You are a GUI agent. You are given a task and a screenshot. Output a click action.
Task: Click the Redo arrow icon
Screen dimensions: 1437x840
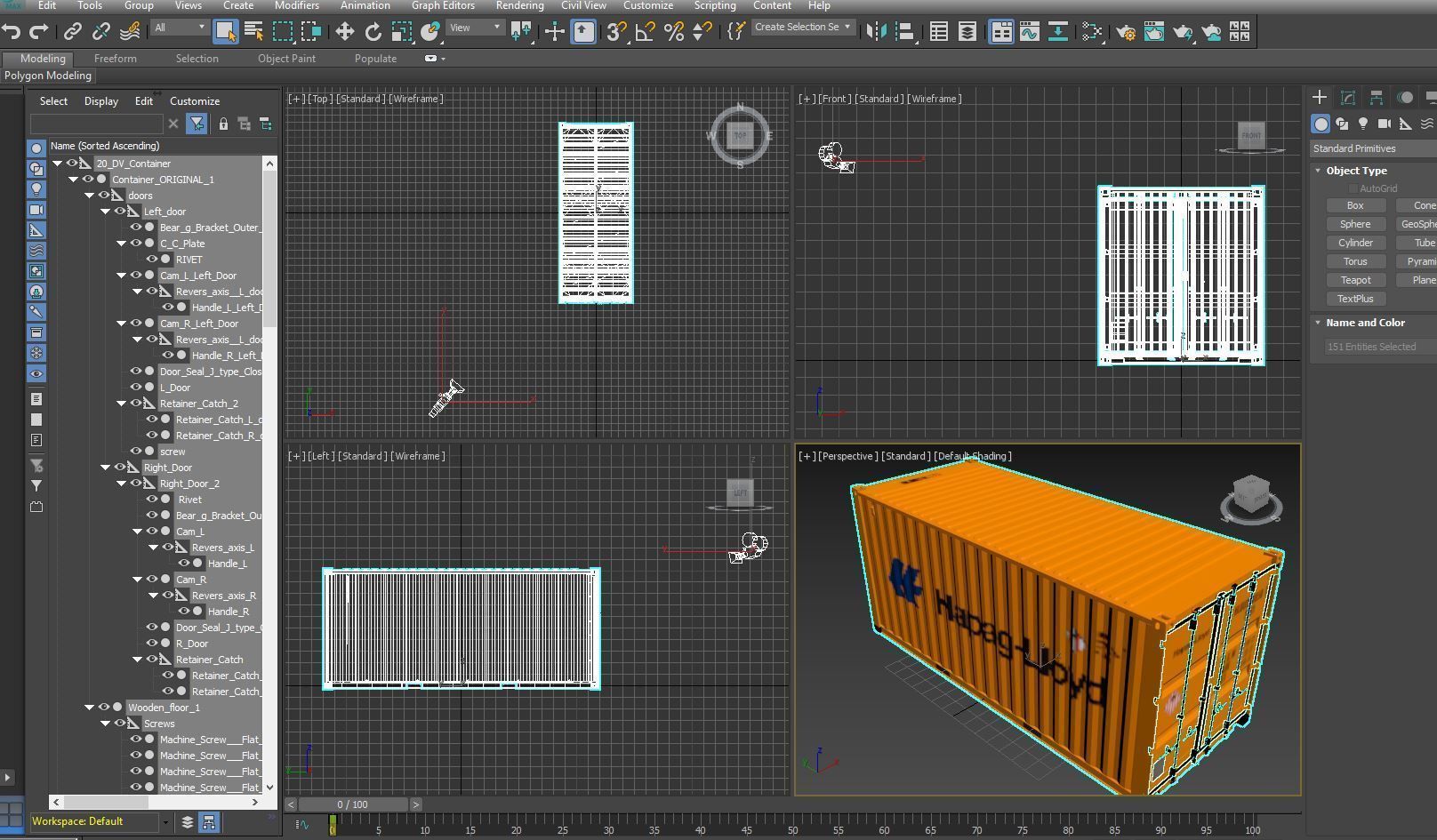tap(38, 32)
